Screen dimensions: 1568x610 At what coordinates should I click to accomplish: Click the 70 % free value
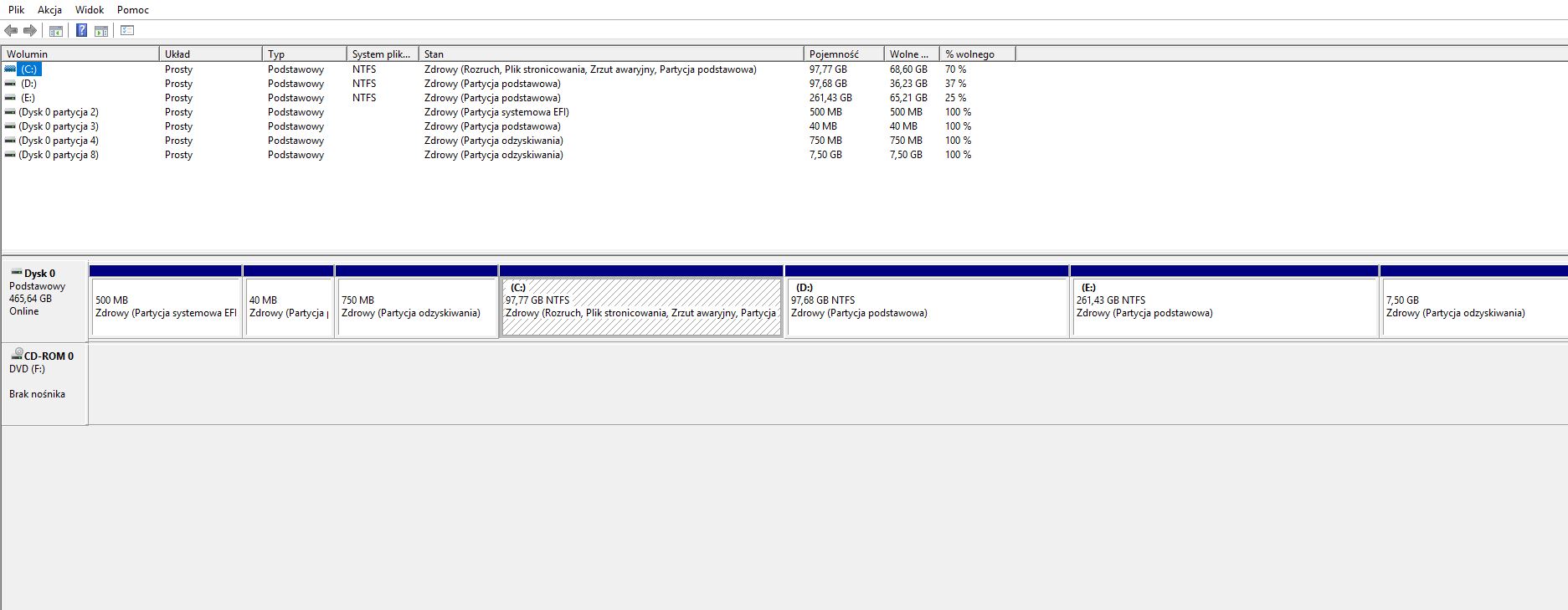point(955,69)
